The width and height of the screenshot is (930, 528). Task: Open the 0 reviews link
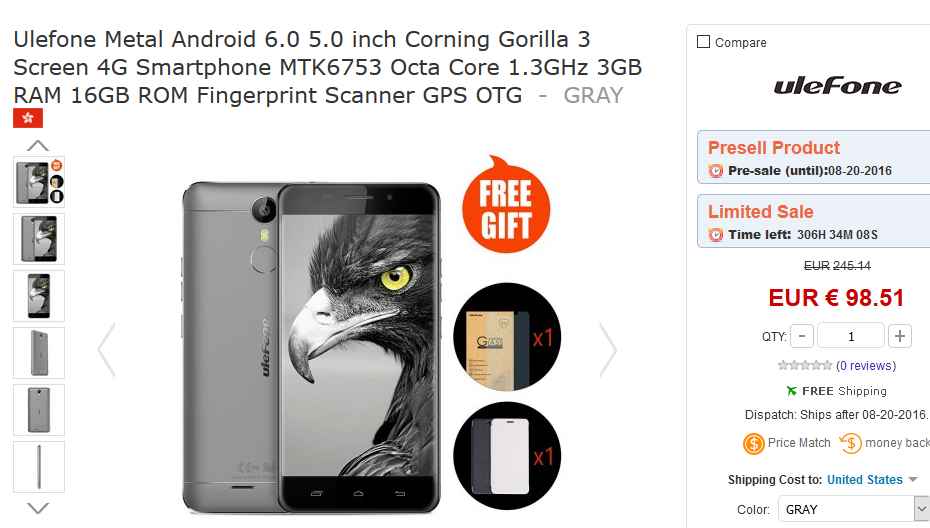click(x=866, y=365)
